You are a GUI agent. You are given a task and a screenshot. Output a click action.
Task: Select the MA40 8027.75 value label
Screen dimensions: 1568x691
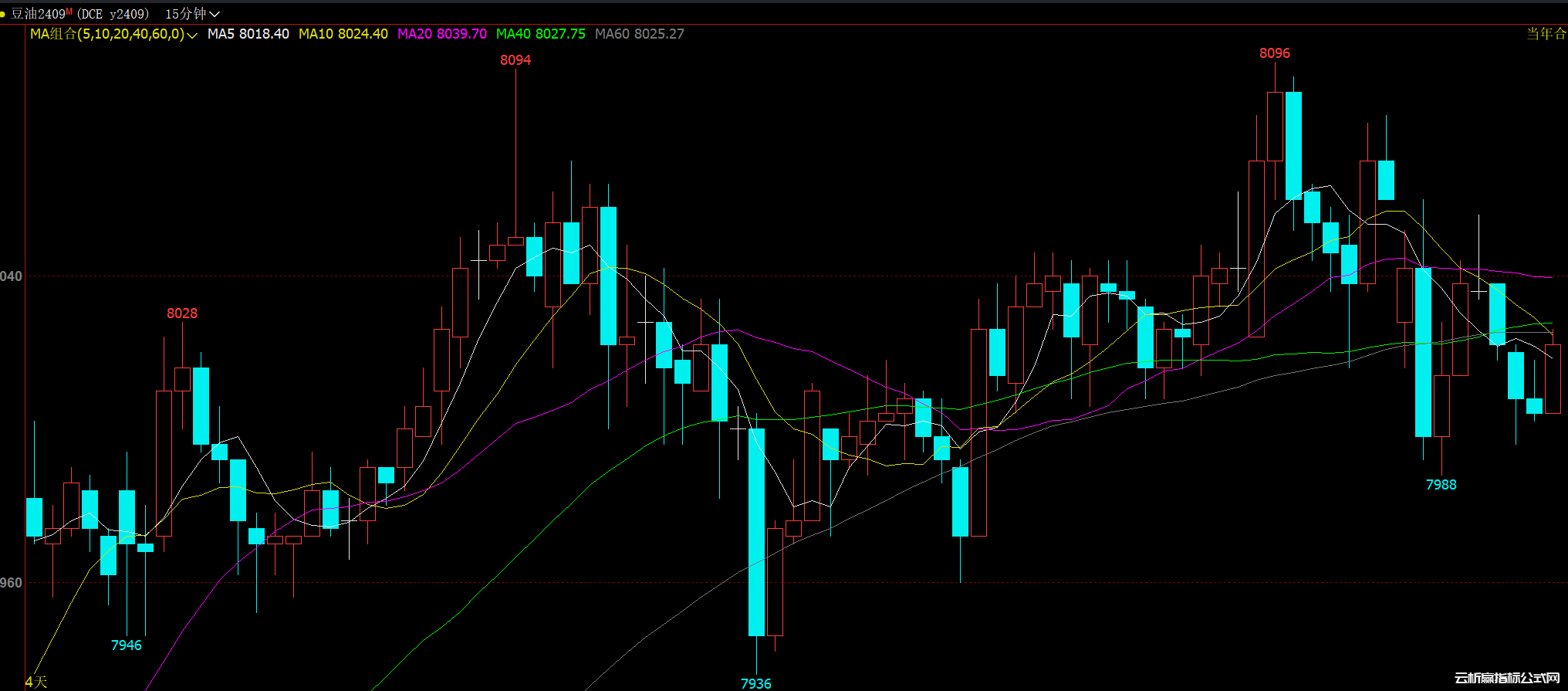541,34
